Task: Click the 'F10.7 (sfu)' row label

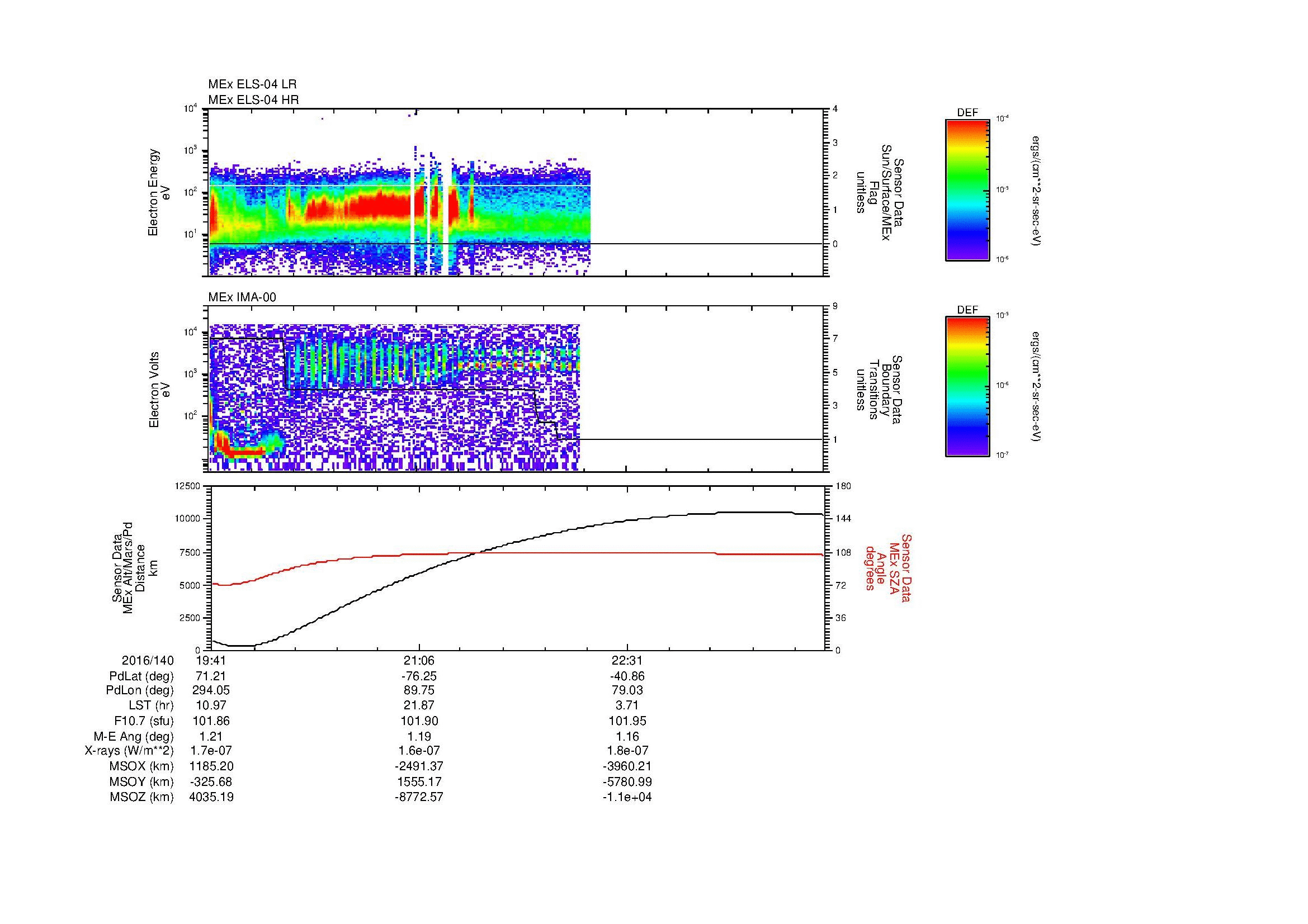Action: coord(144,721)
